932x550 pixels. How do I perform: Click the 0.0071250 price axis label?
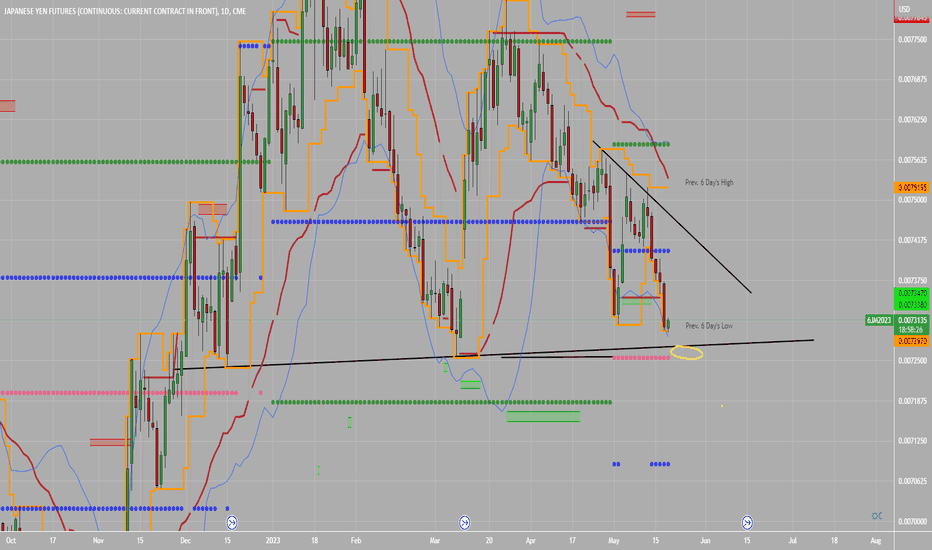(x=912, y=441)
